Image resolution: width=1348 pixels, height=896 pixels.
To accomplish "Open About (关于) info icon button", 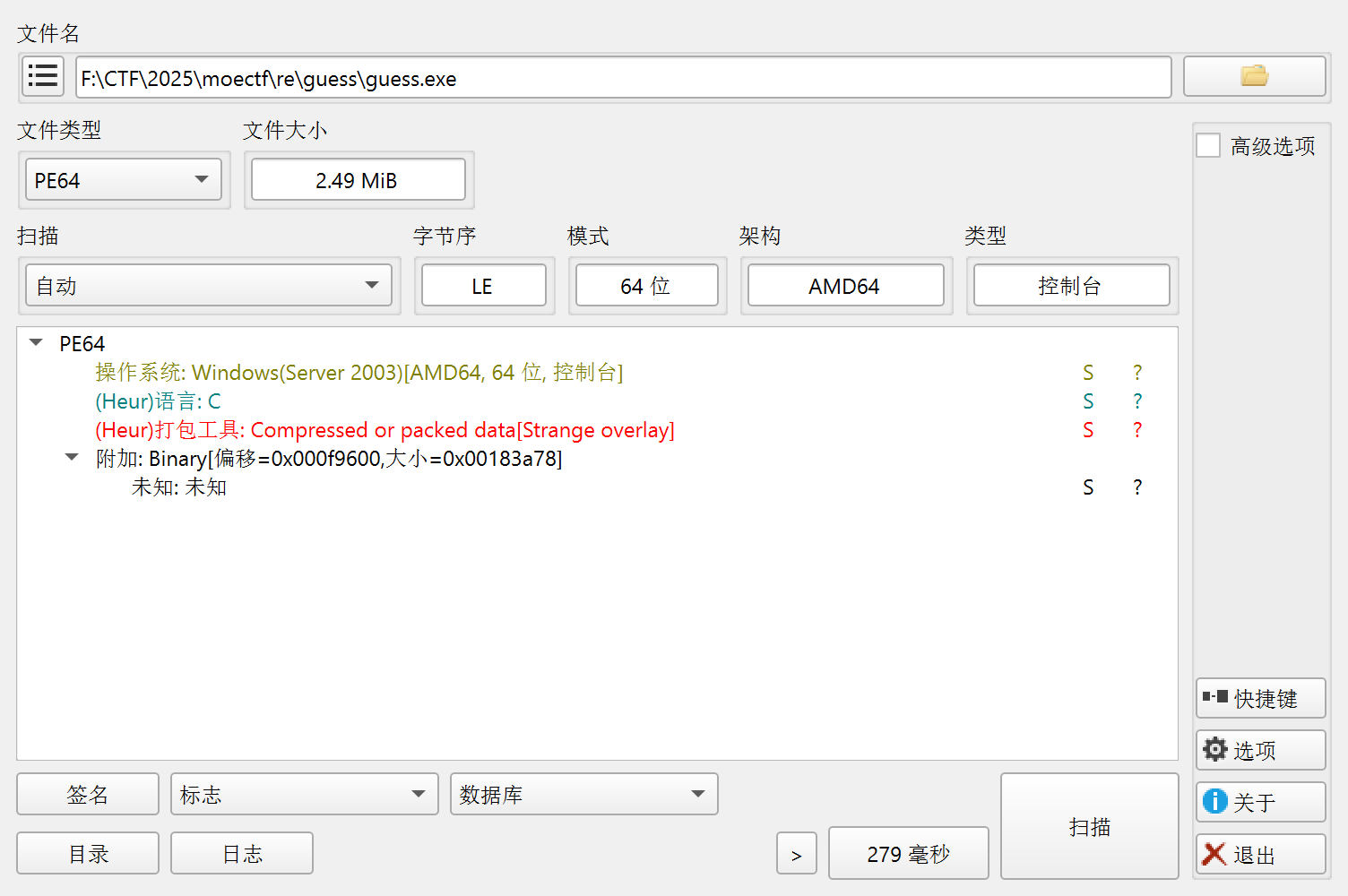I will pyautogui.click(x=1259, y=803).
